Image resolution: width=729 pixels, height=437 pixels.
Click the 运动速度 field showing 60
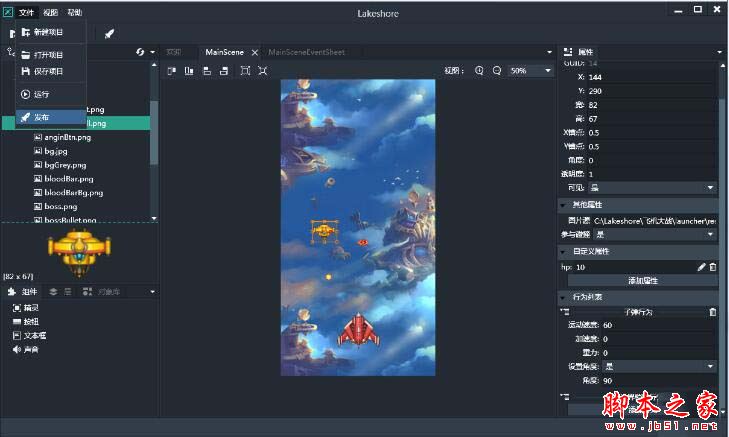pyautogui.click(x=659, y=325)
